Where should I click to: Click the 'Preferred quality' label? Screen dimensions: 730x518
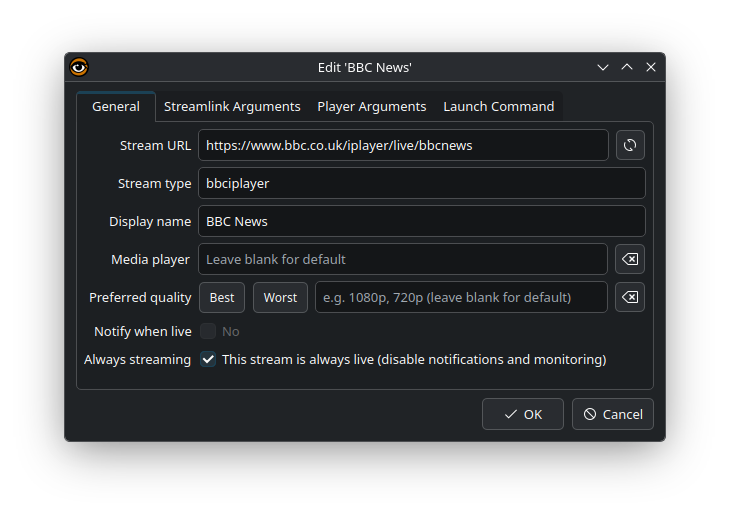click(140, 297)
